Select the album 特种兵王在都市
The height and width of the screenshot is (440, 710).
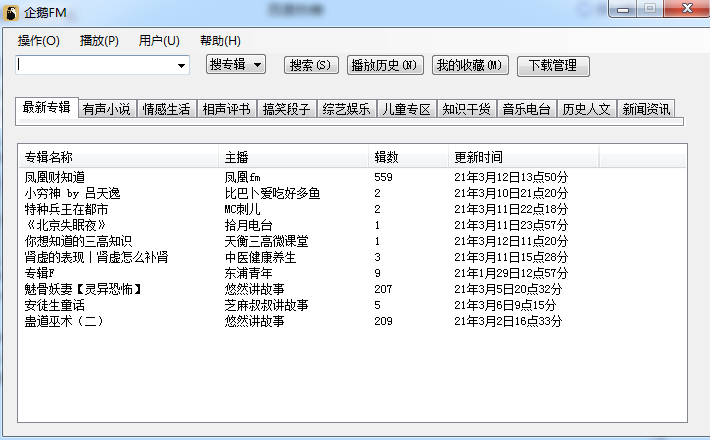[x=67, y=209]
